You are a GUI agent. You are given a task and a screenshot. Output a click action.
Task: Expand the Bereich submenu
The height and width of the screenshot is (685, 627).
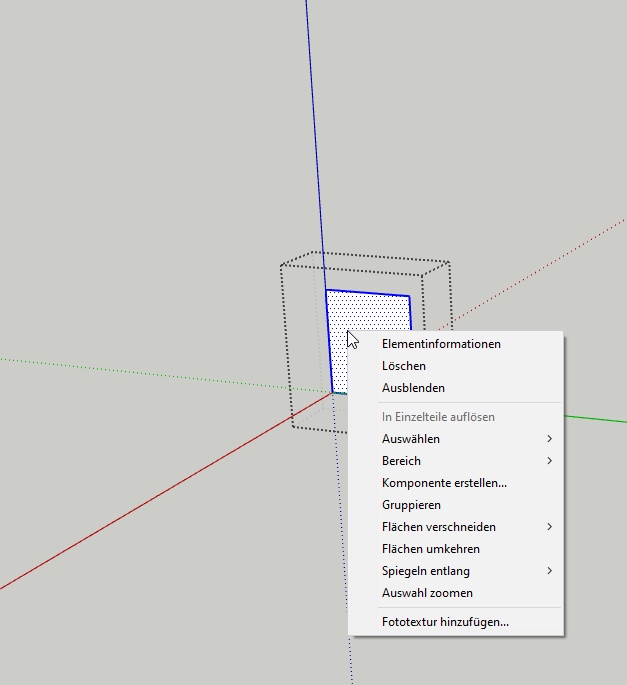[x=401, y=461]
